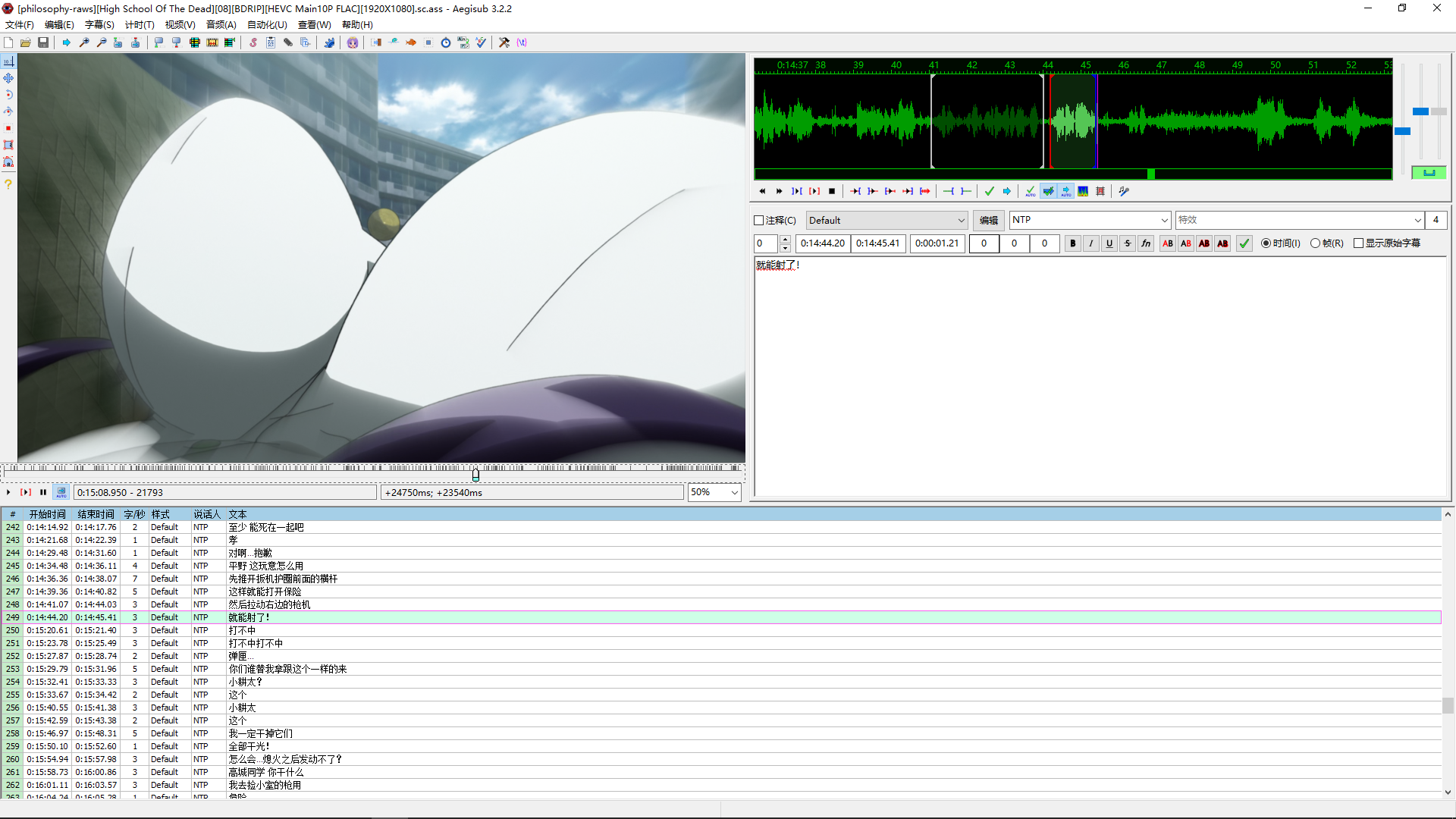
Task: Open the Timing Post-Processor clock icon
Action: (446, 42)
